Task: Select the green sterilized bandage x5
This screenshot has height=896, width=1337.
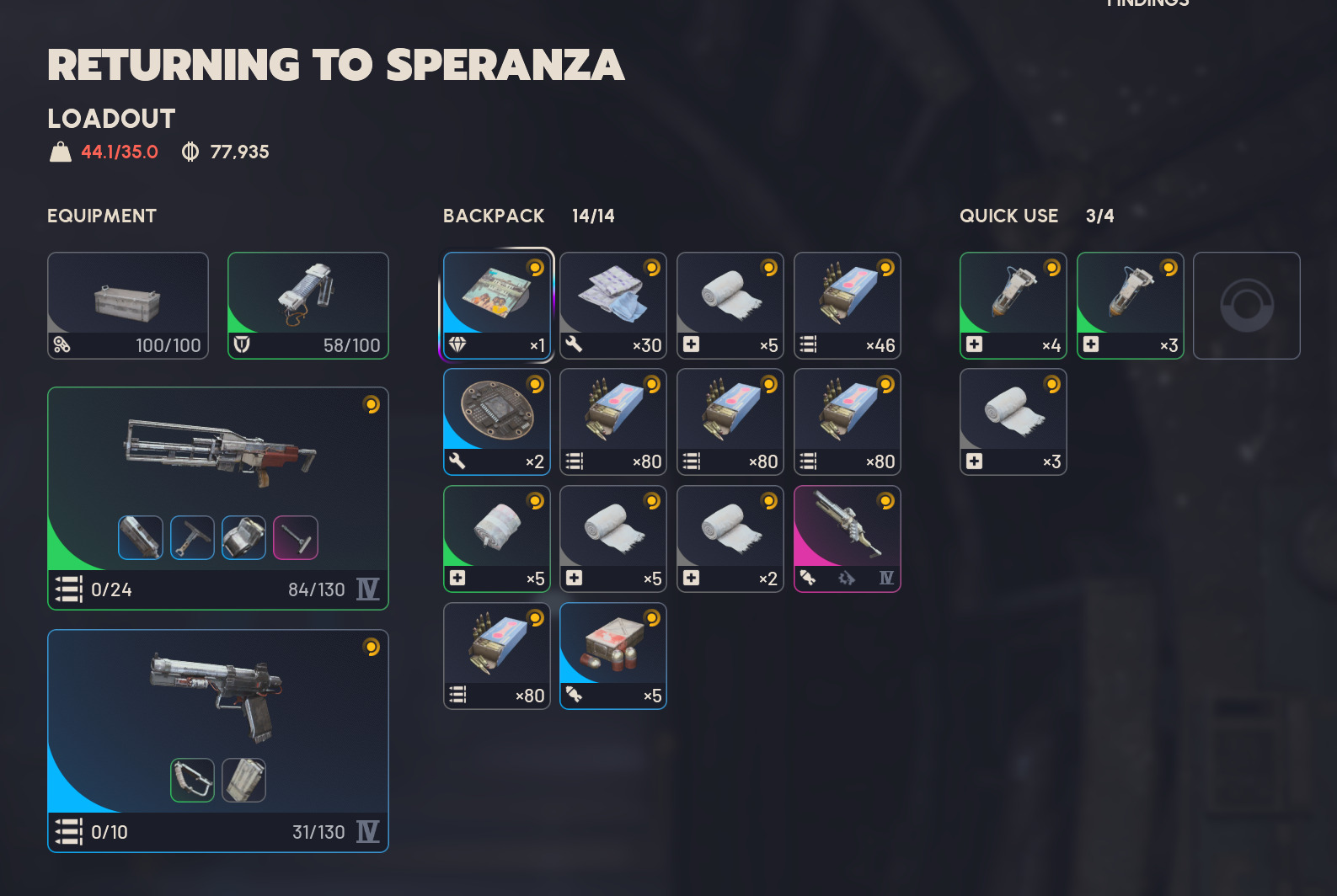Action: (x=497, y=539)
